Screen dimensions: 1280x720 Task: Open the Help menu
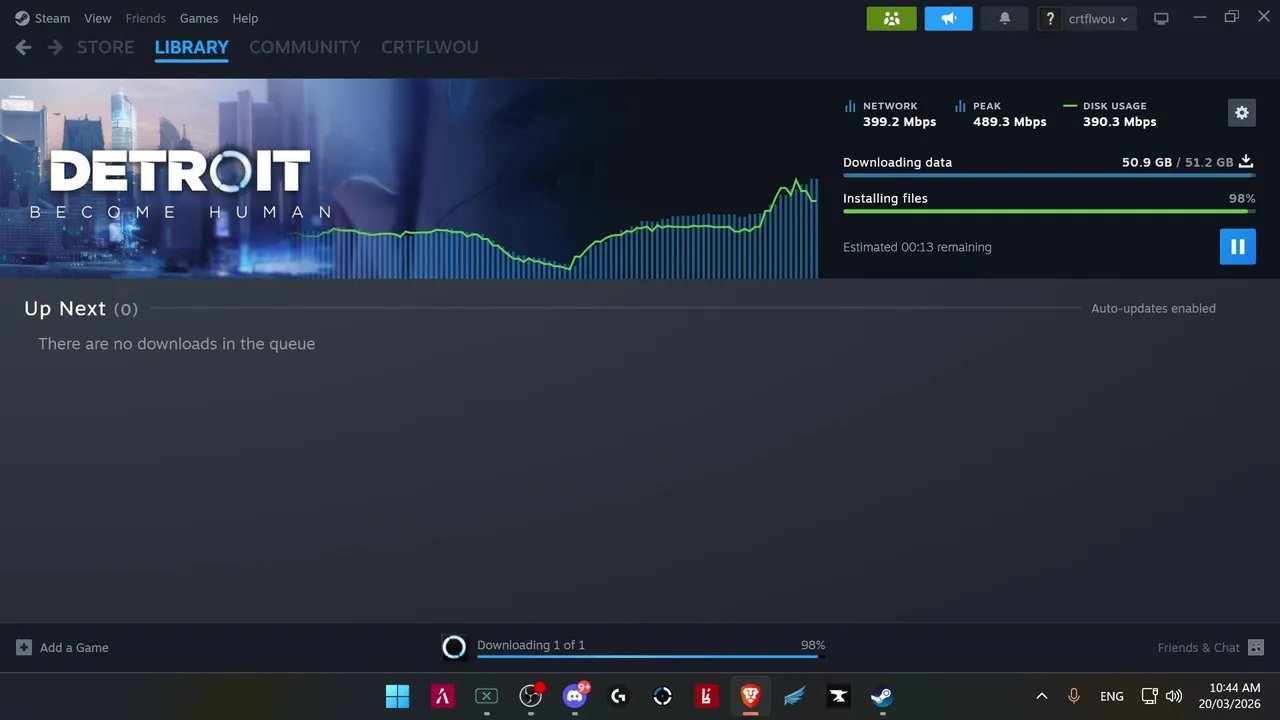coord(245,18)
